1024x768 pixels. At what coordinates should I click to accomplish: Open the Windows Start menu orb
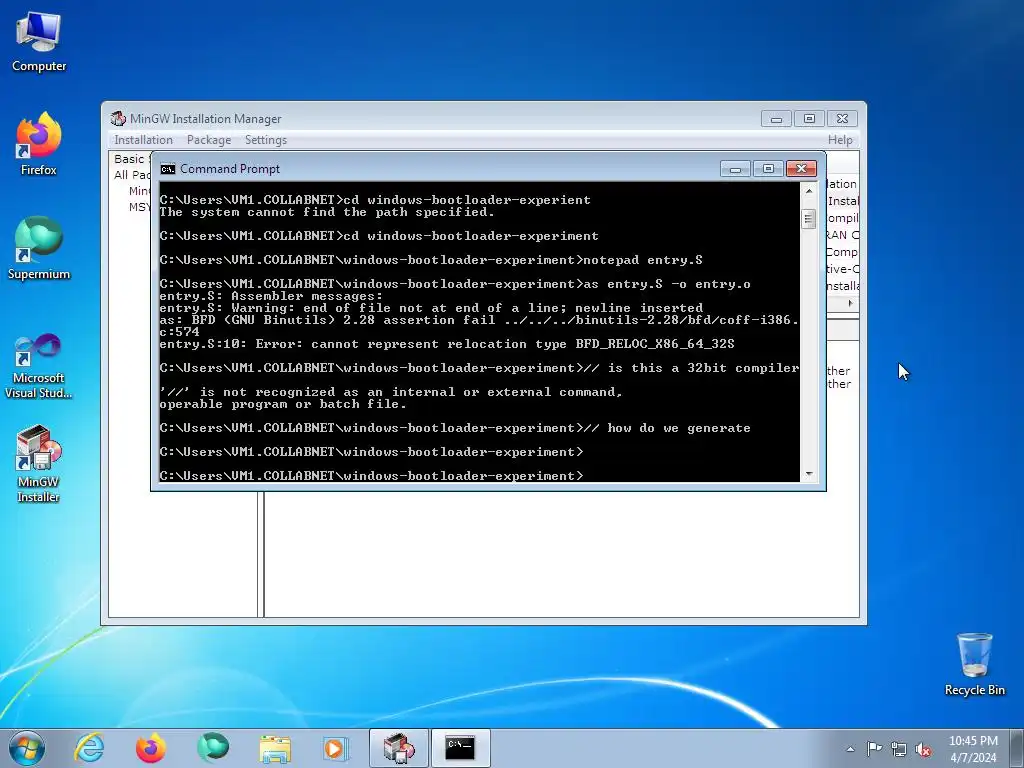tap(27, 748)
